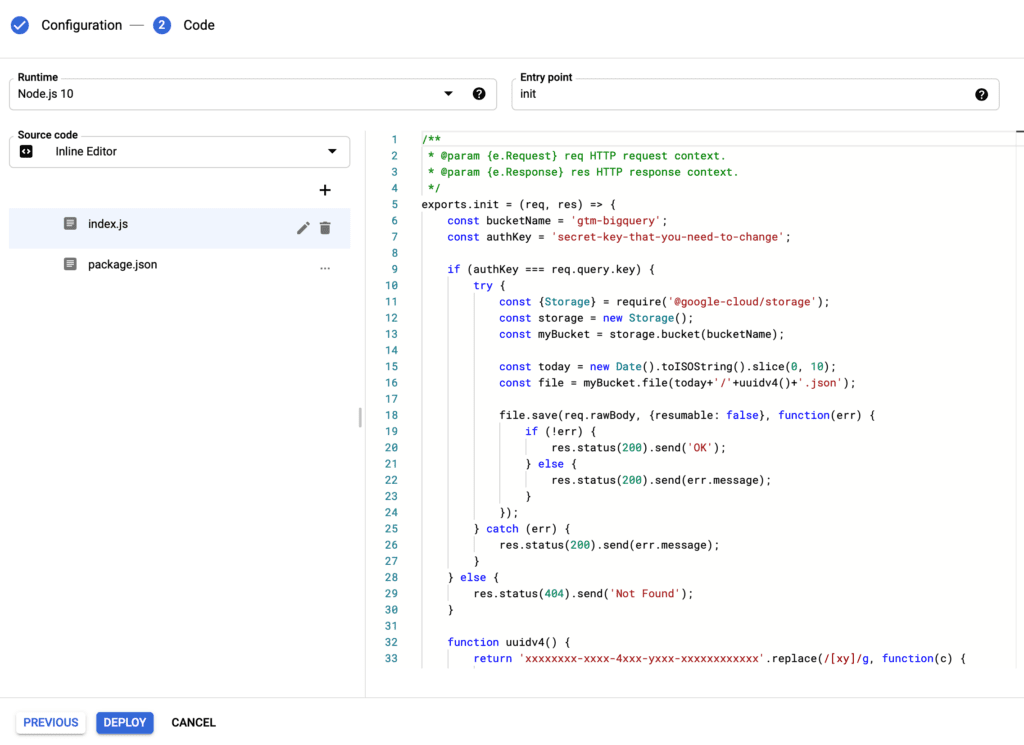Click the panel splitter handle beside the editor
Viewport: 1024px width, 745px height.
tap(360, 417)
